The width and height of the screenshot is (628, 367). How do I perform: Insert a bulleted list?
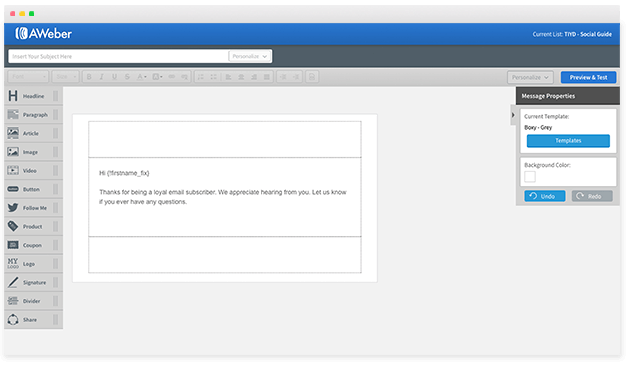pos(213,77)
